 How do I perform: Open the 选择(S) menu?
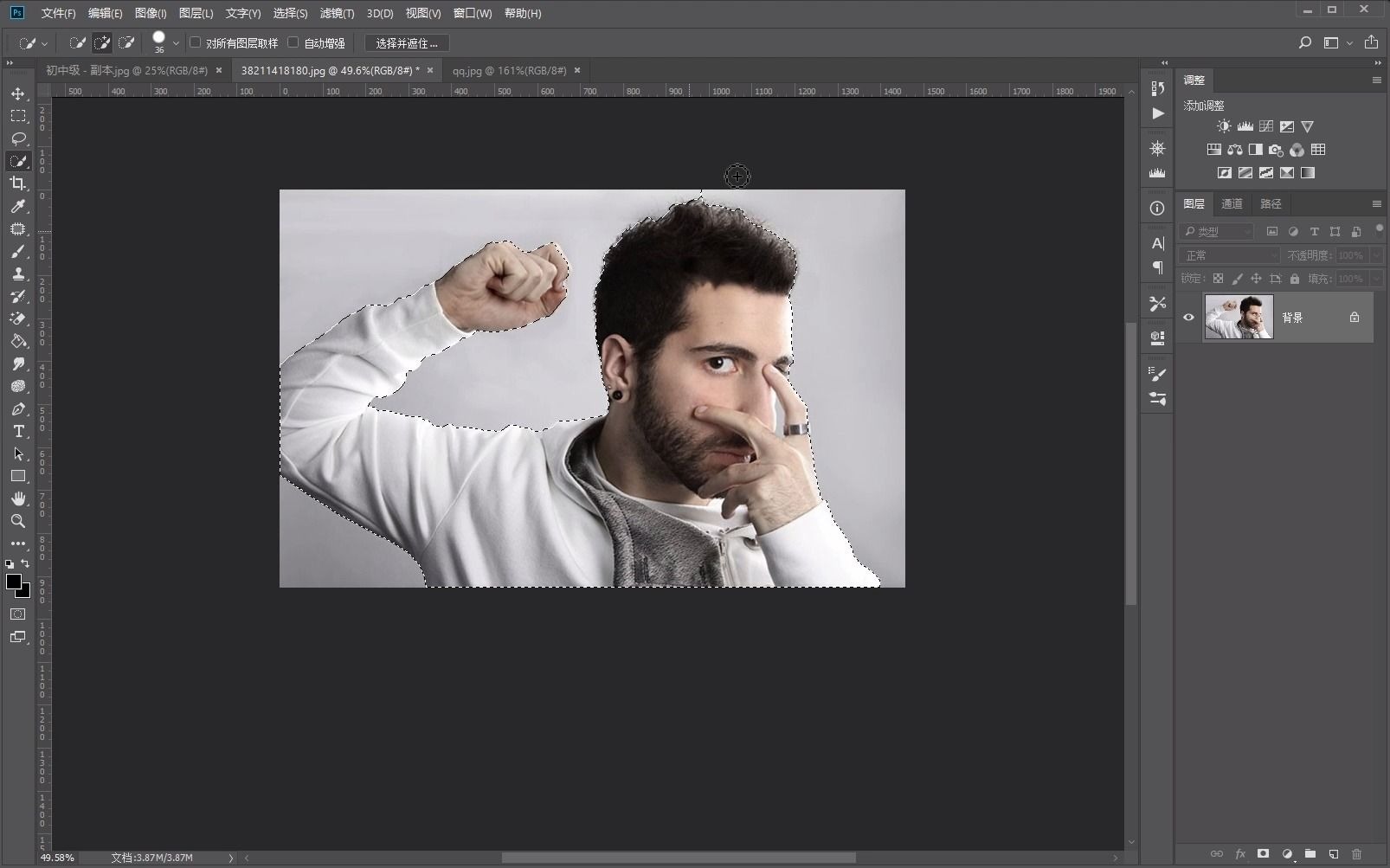[x=290, y=13]
